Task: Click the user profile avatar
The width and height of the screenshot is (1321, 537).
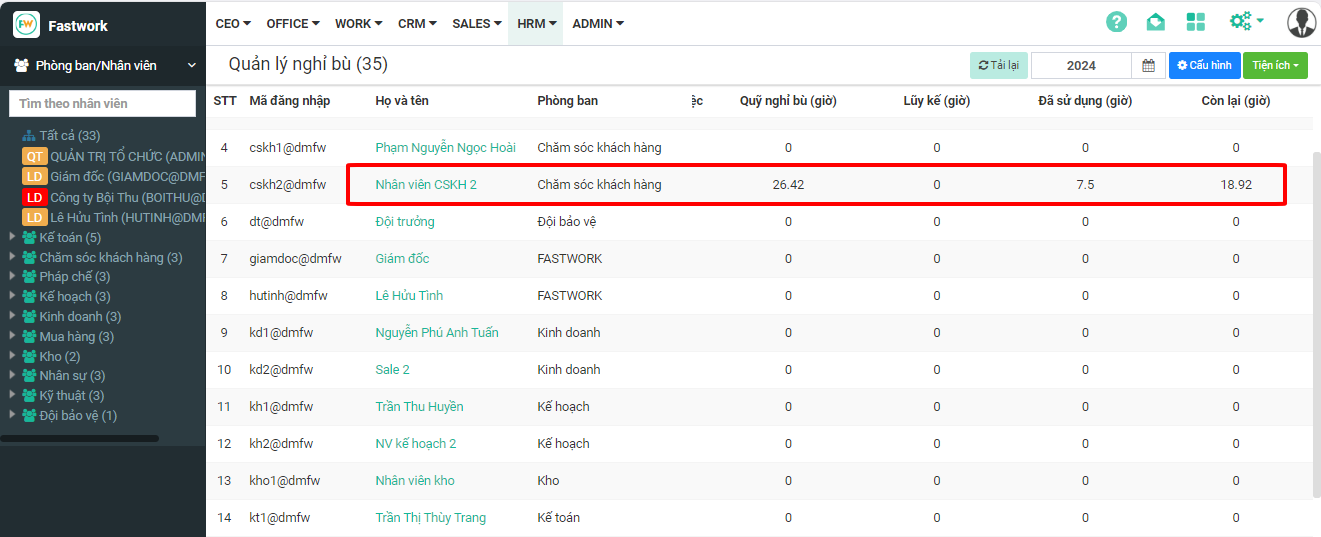Action: [x=1301, y=22]
